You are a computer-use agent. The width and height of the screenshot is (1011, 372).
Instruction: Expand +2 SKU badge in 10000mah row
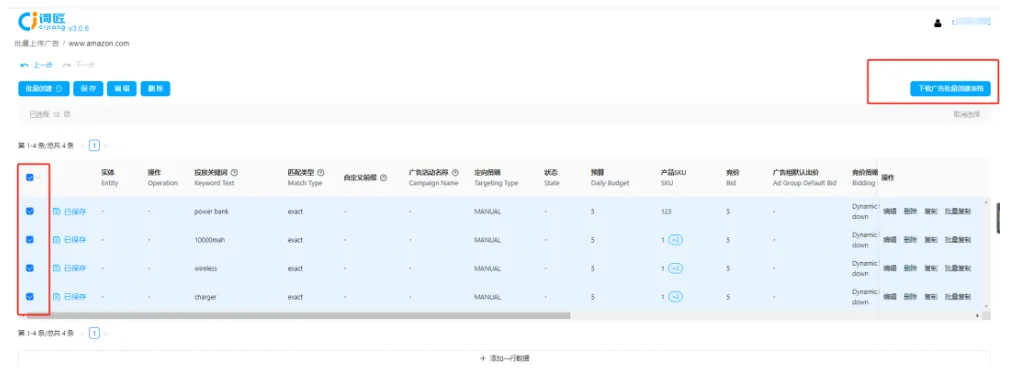[x=676, y=240]
